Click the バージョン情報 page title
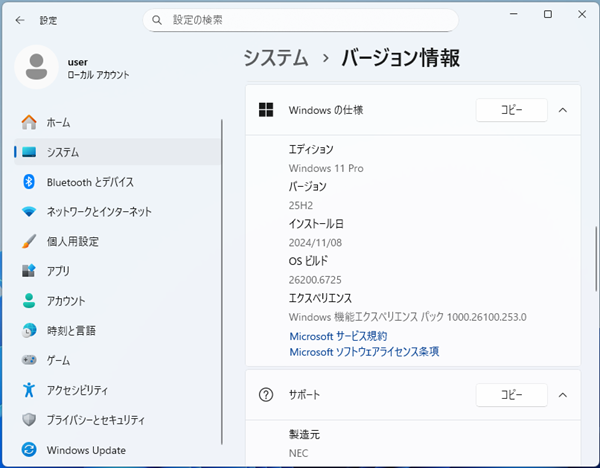This screenshot has height=468, width=600. click(400, 58)
